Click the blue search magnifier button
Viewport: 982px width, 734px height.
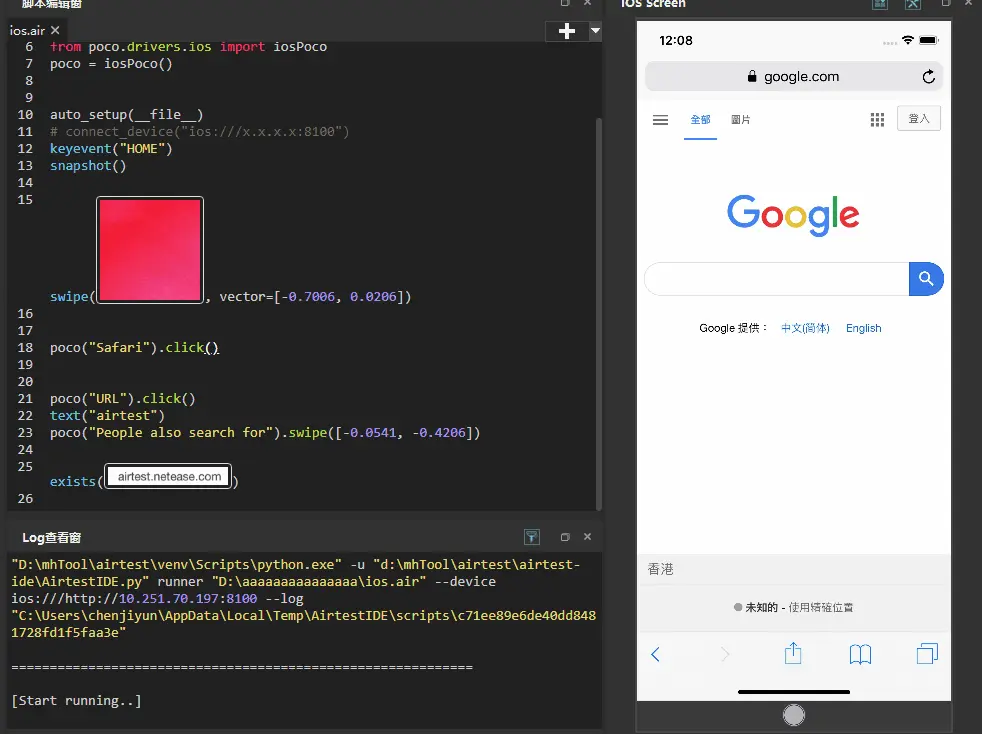[x=926, y=279]
